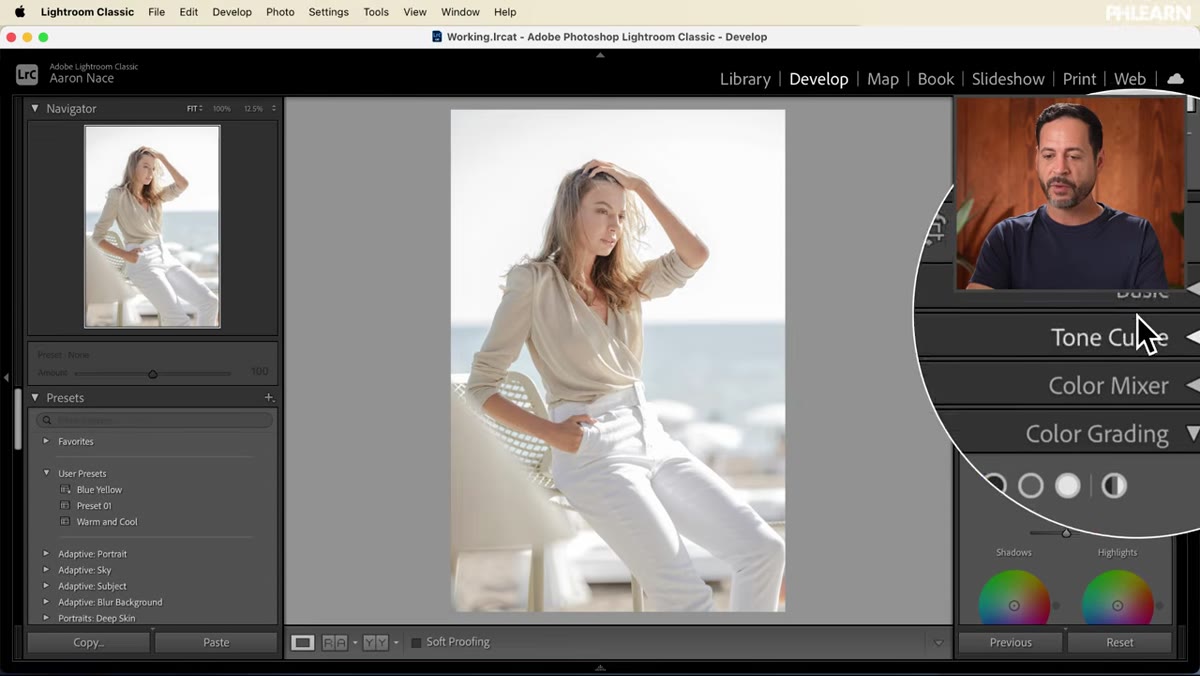Click the Paste settings button
1200x676 pixels.
coord(216,642)
